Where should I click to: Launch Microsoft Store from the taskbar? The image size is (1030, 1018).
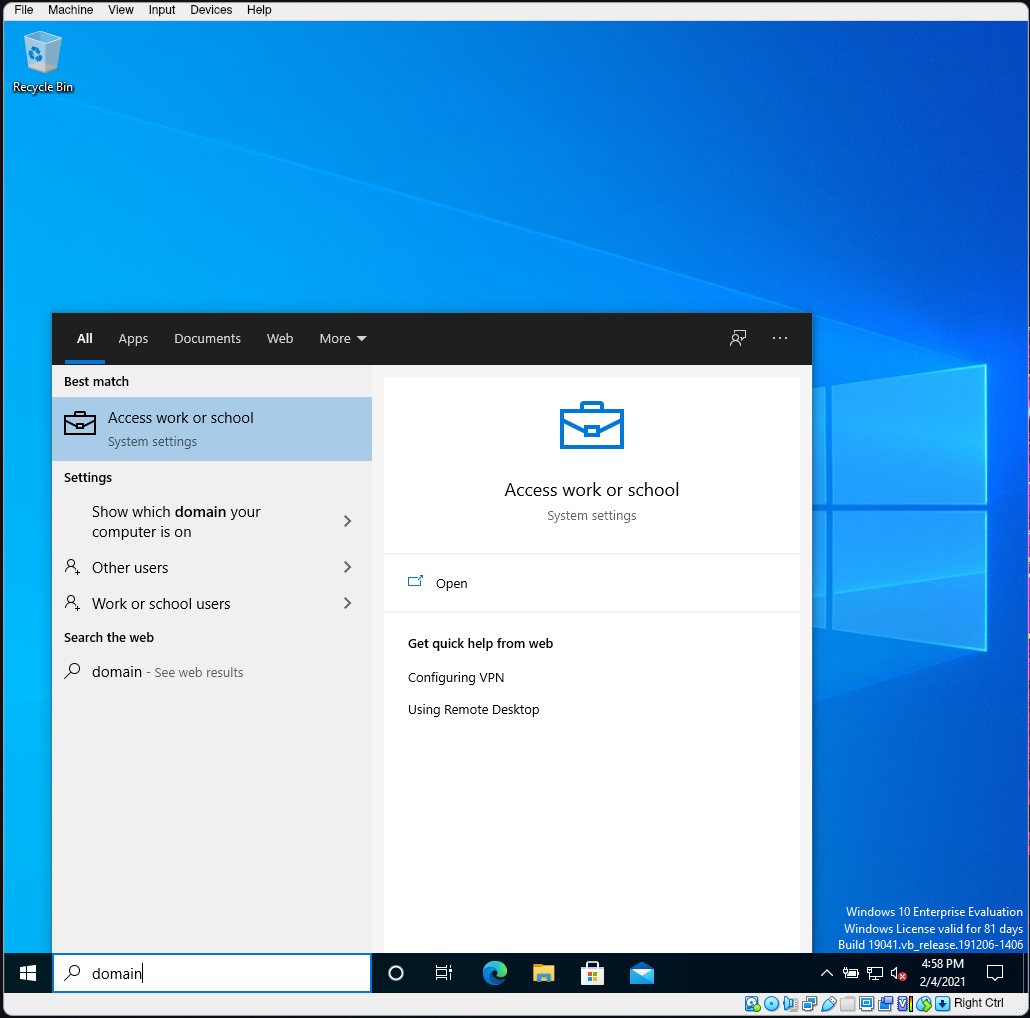pos(593,973)
